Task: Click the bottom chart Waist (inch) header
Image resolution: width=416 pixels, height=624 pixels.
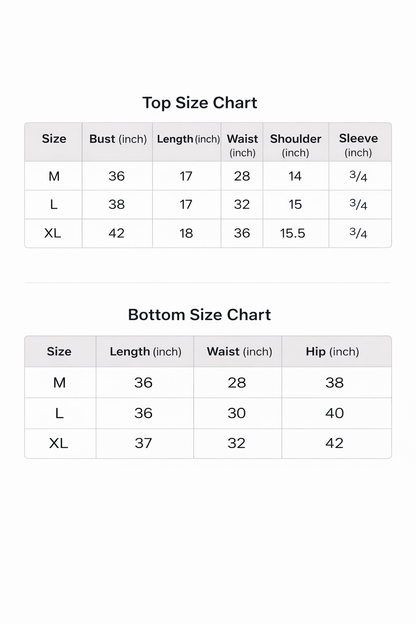Action: point(240,351)
